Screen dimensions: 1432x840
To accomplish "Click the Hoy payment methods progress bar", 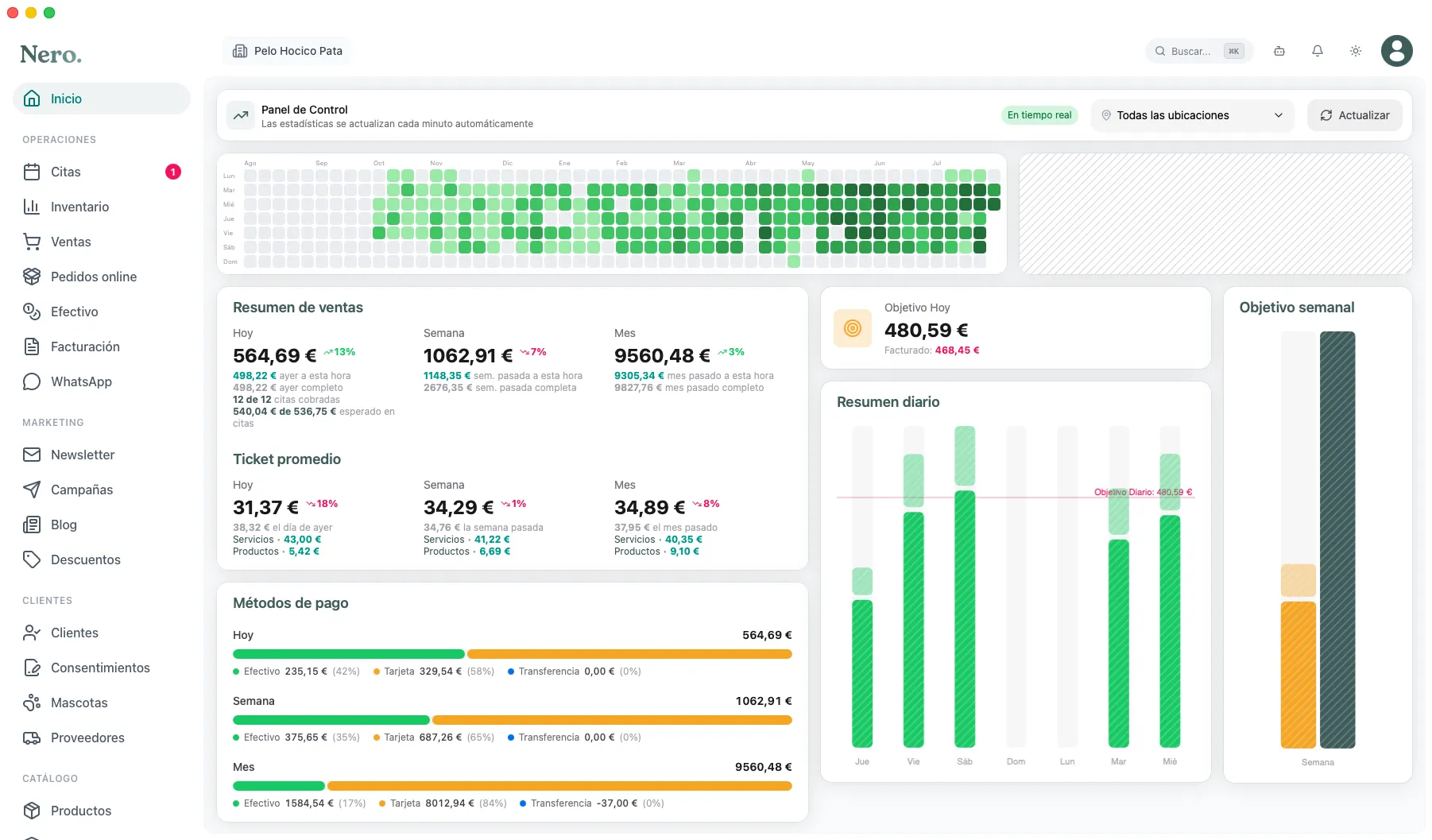I will [513, 654].
